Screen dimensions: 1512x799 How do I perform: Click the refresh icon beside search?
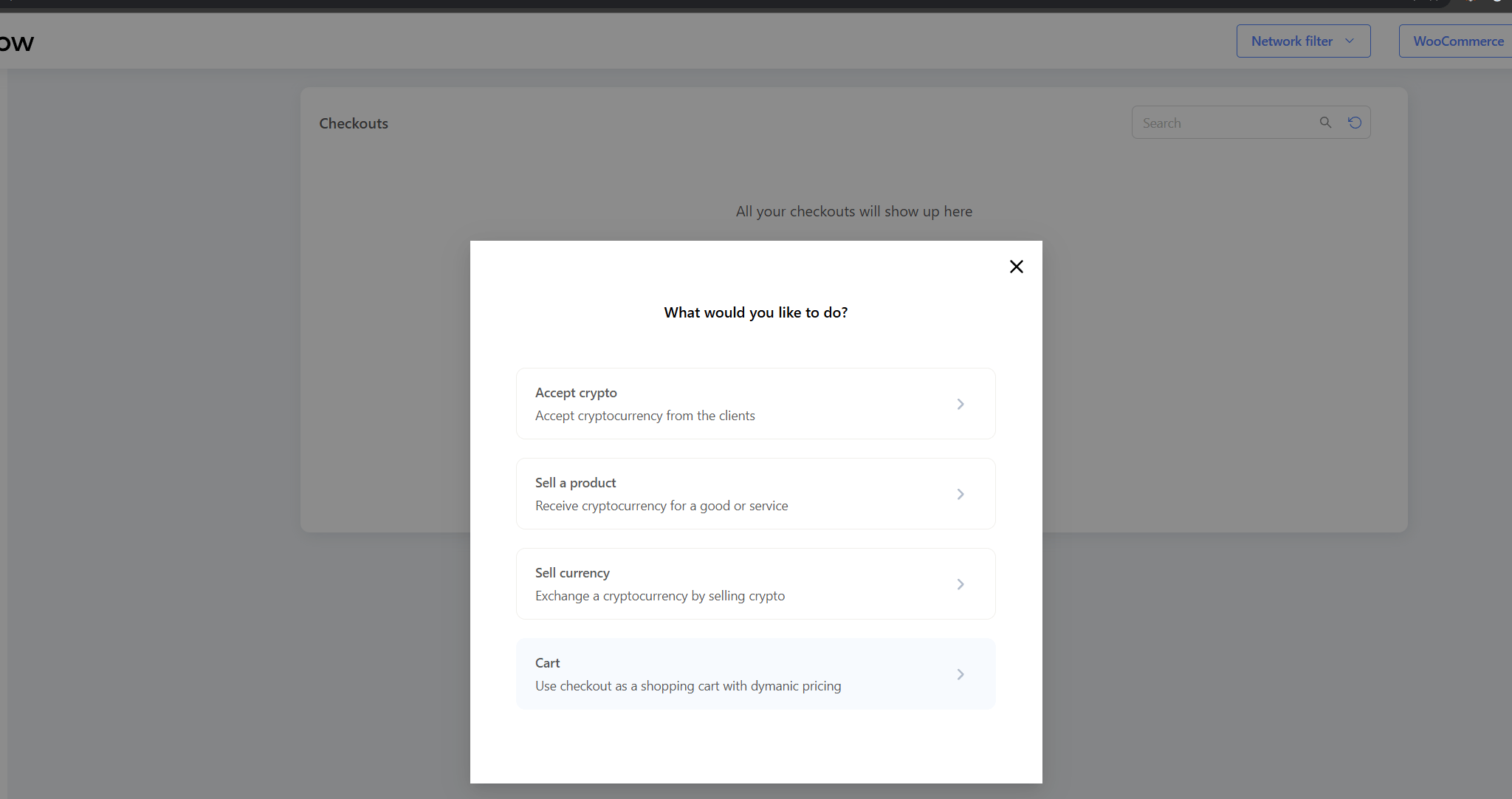[x=1355, y=123]
